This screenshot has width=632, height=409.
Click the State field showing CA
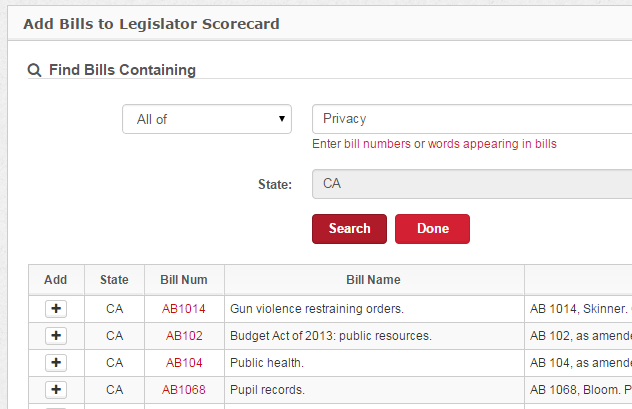click(470, 184)
